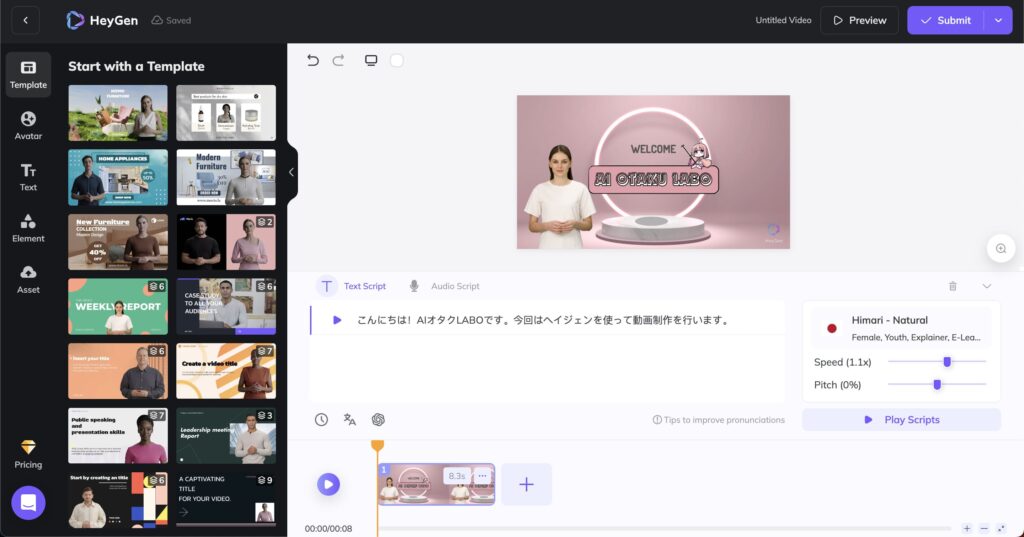Click into the Japanese script text
The height and width of the screenshot is (537, 1024).
coord(543,320)
